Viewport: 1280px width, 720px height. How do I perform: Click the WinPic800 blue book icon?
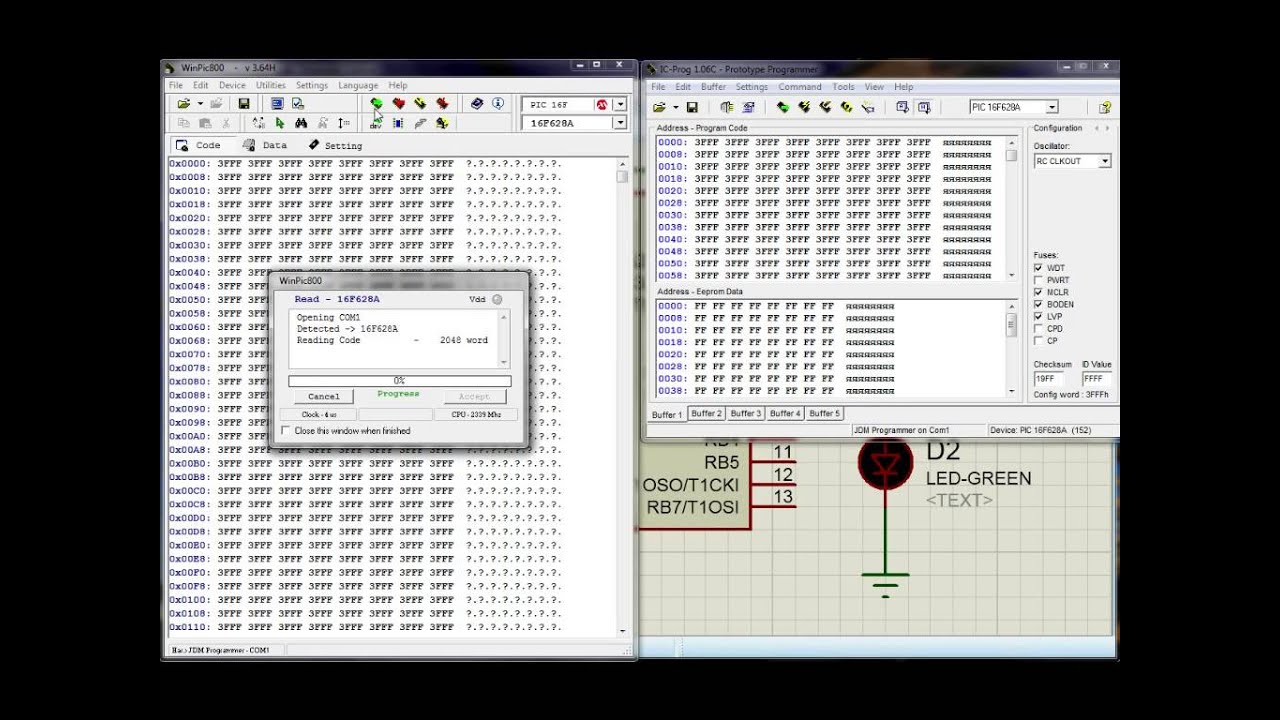point(477,103)
